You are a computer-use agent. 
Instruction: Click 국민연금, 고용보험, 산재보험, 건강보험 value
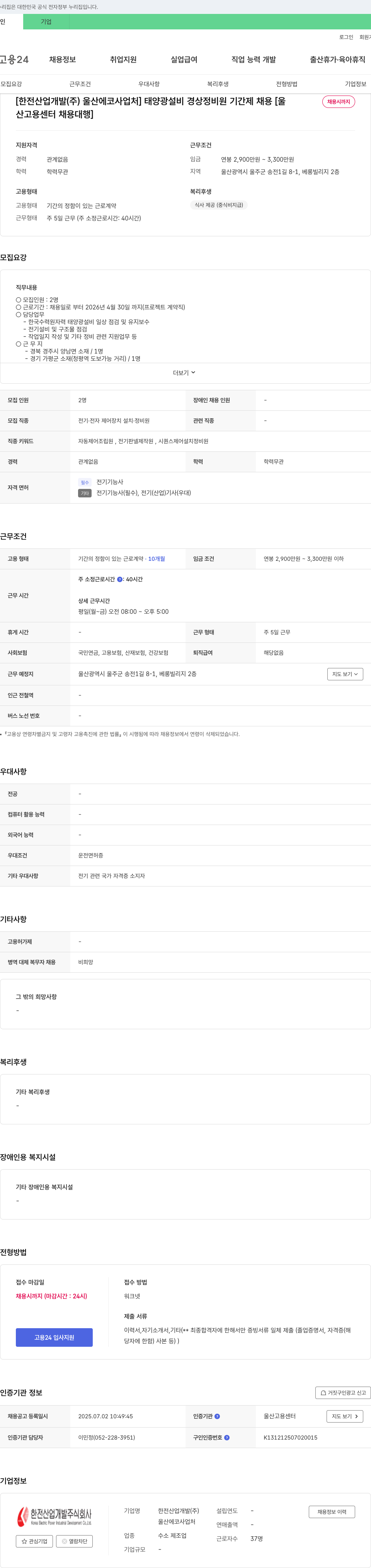tap(123, 653)
